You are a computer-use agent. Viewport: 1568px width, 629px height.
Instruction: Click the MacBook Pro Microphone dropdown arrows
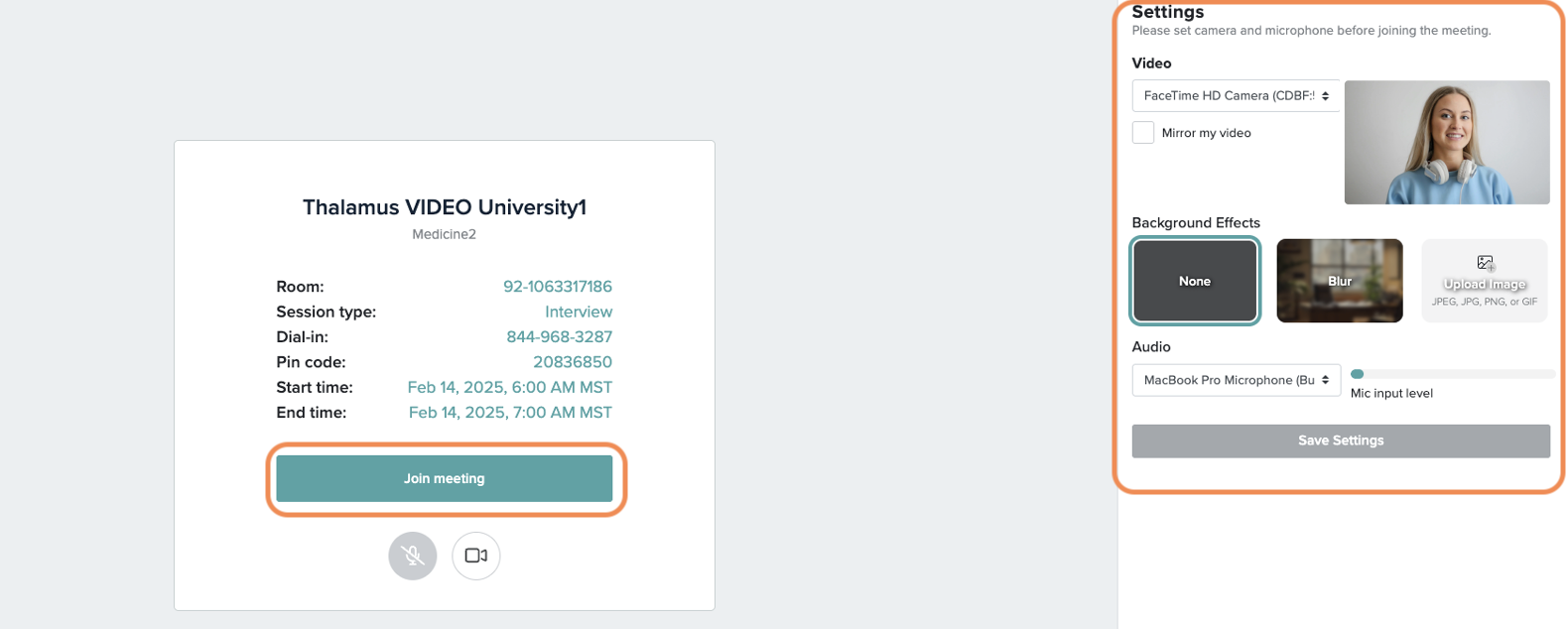coord(1325,380)
